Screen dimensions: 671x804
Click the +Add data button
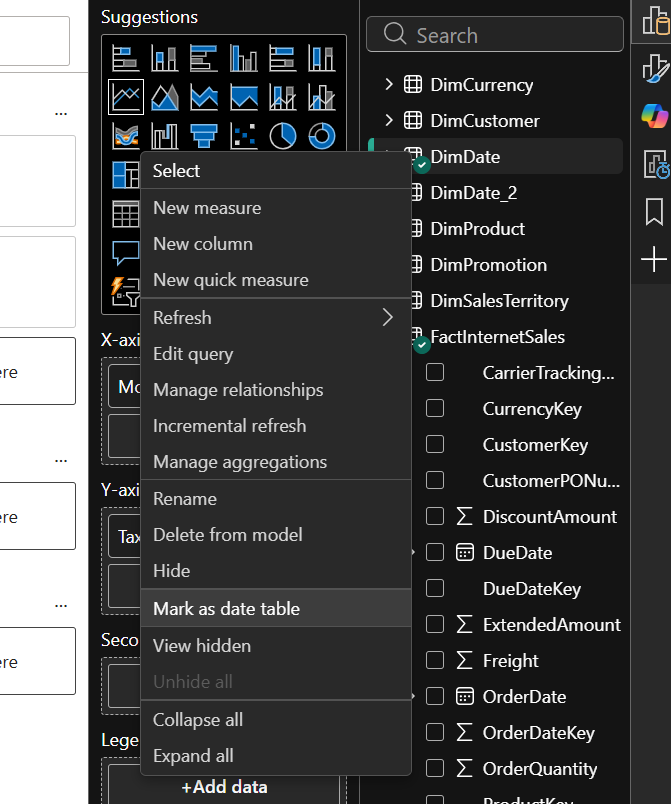(224, 787)
